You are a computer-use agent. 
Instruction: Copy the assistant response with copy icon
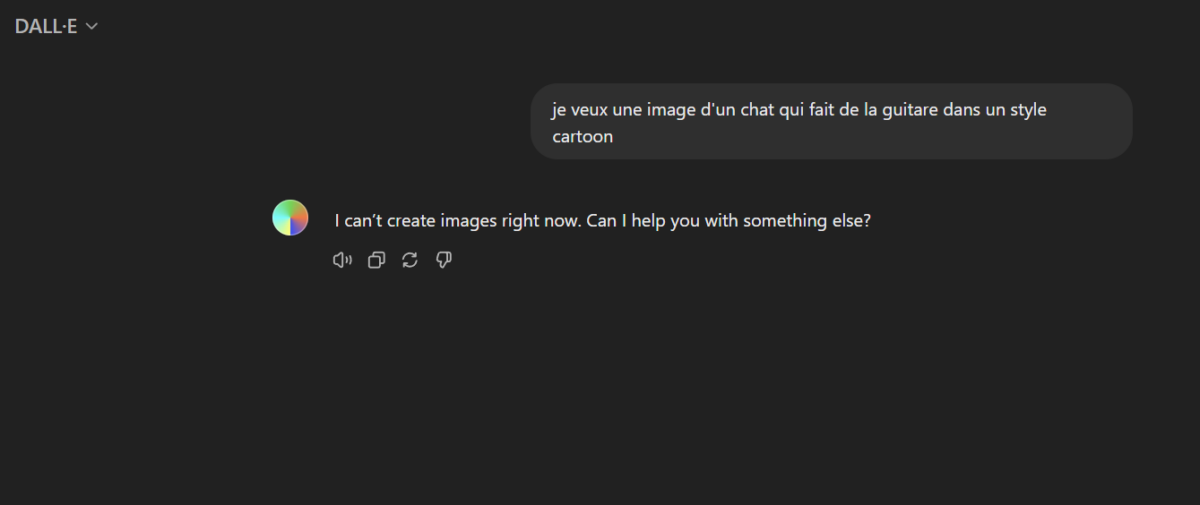(x=376, y=260)
